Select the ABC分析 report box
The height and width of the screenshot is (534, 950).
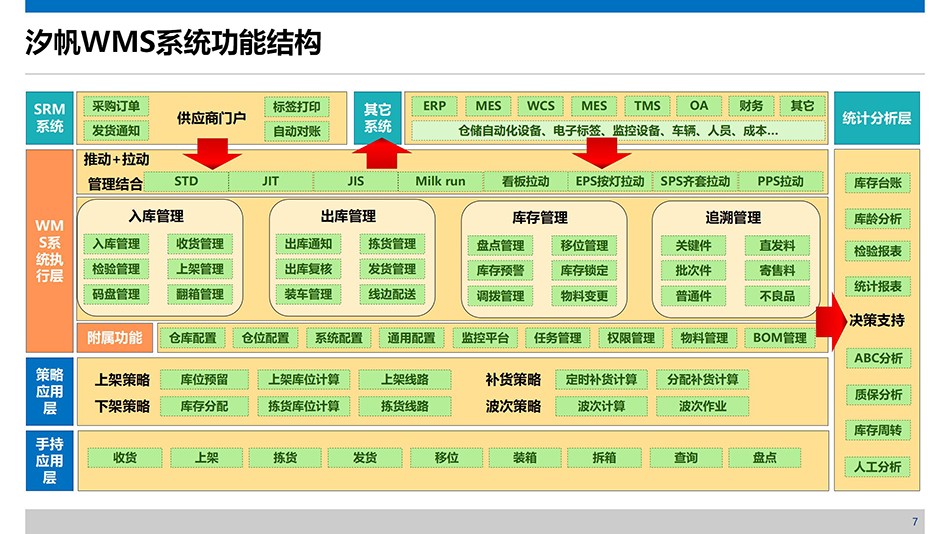878,358
